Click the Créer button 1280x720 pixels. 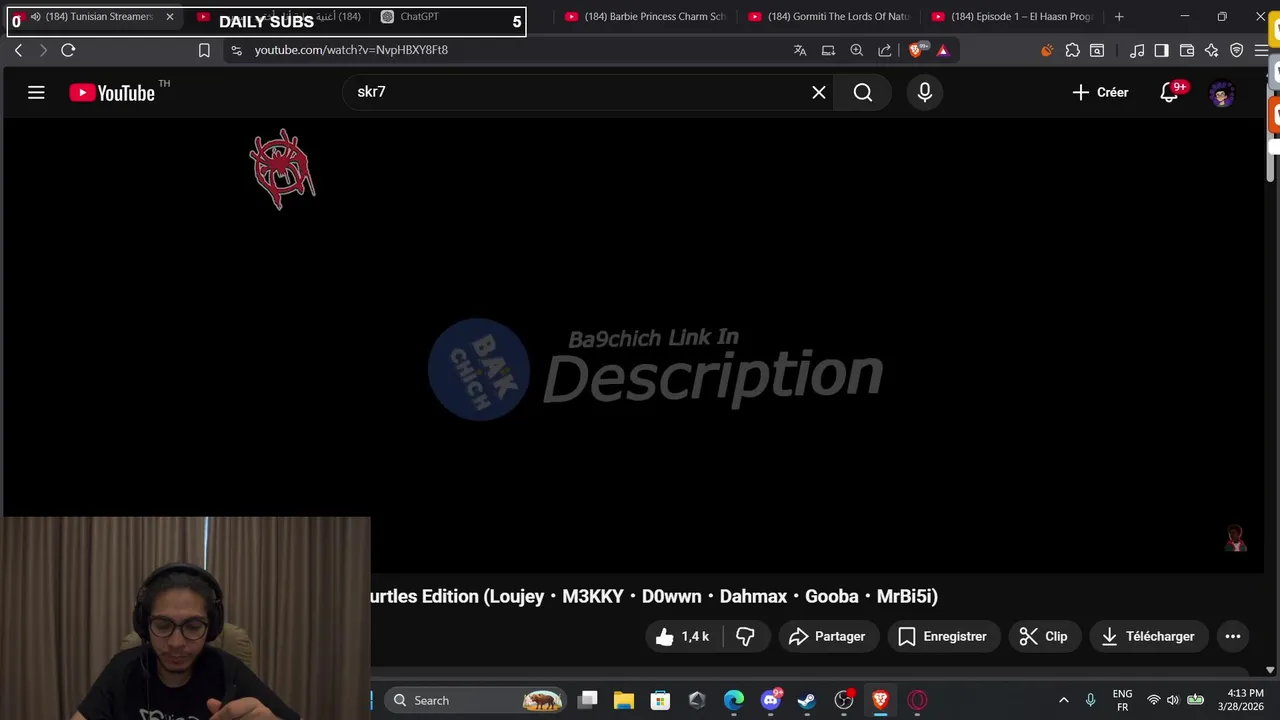coord(1100,92)
